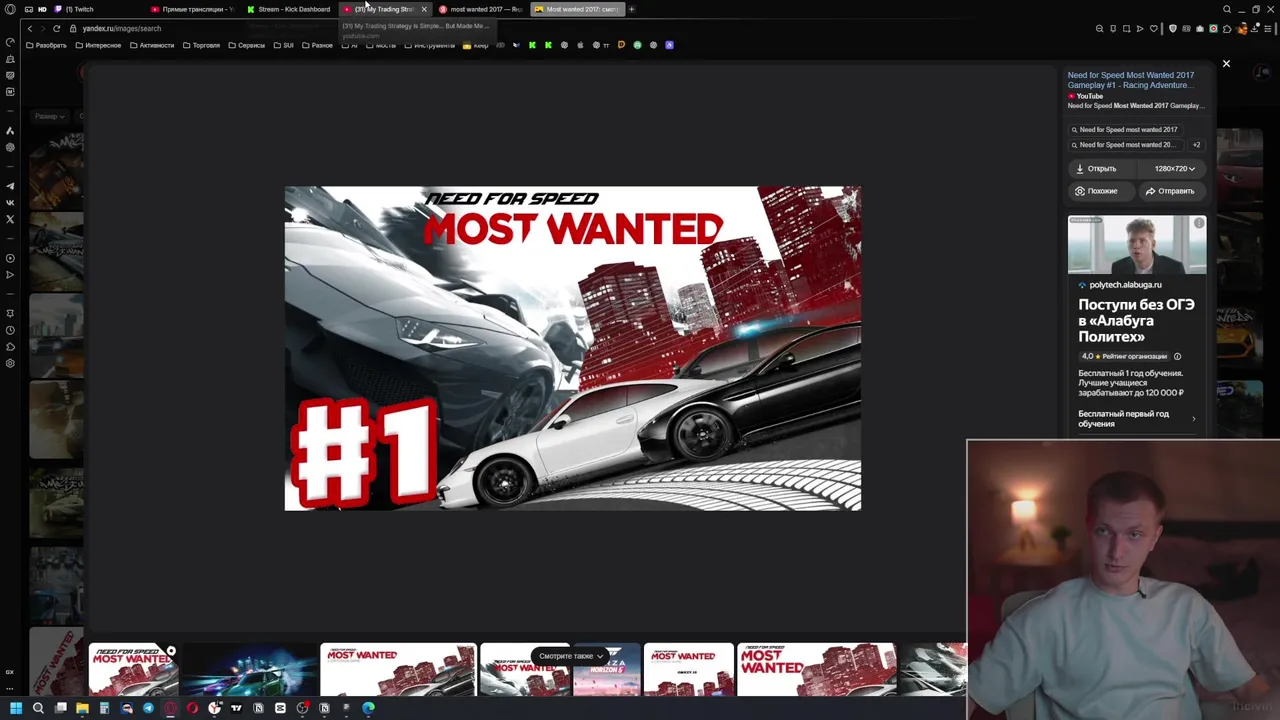Select the neon blue racing cars thumbnail

(249, 669)
